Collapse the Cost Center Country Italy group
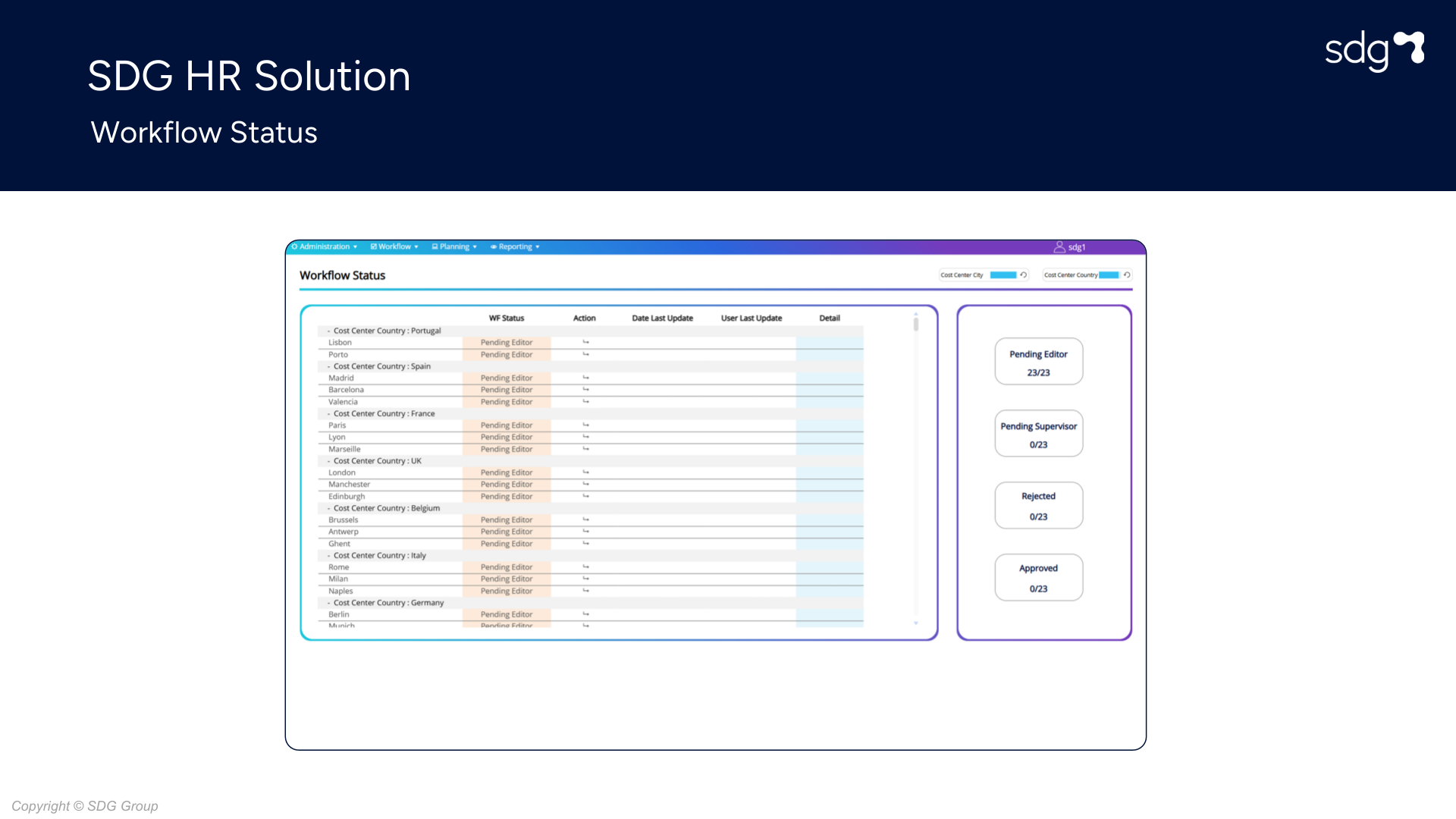 pos(329,556)
